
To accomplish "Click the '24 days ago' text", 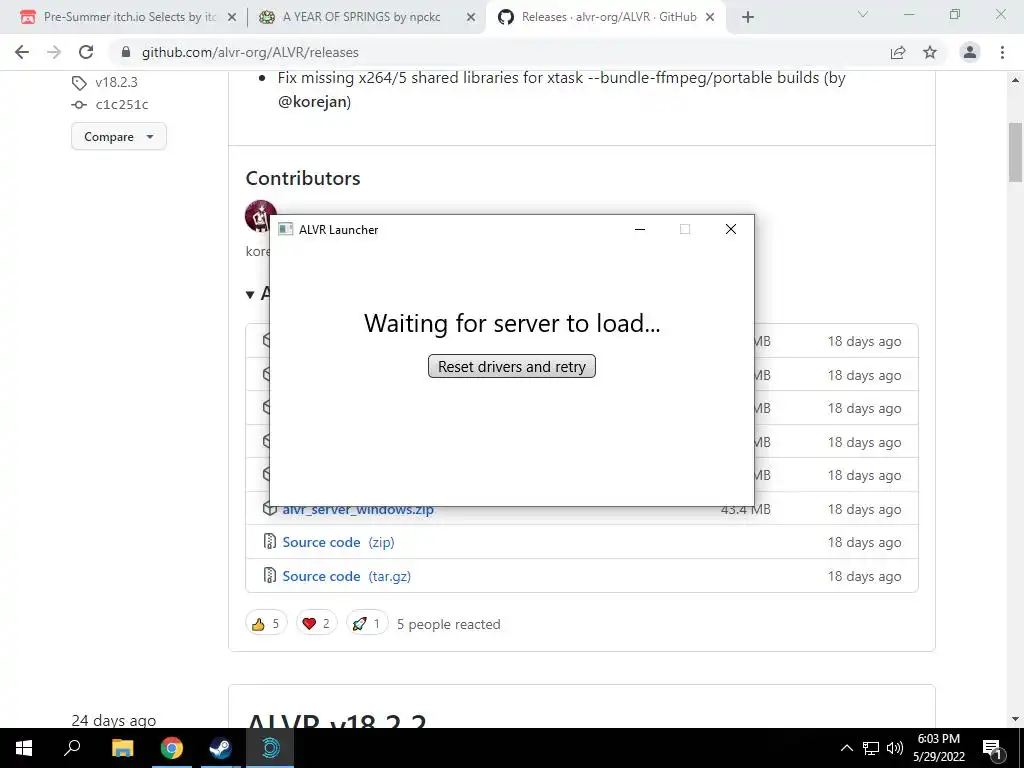I will click(x=114, y=720).
